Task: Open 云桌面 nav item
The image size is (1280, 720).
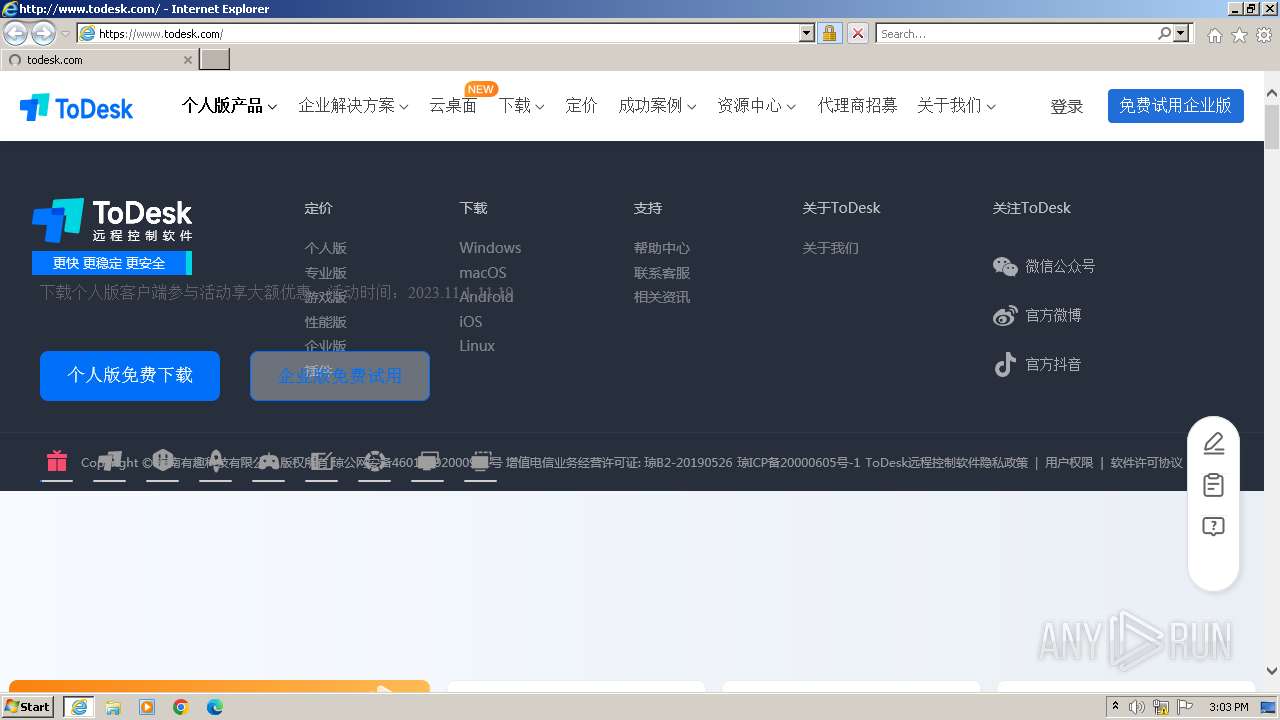Action: [453, 105]
